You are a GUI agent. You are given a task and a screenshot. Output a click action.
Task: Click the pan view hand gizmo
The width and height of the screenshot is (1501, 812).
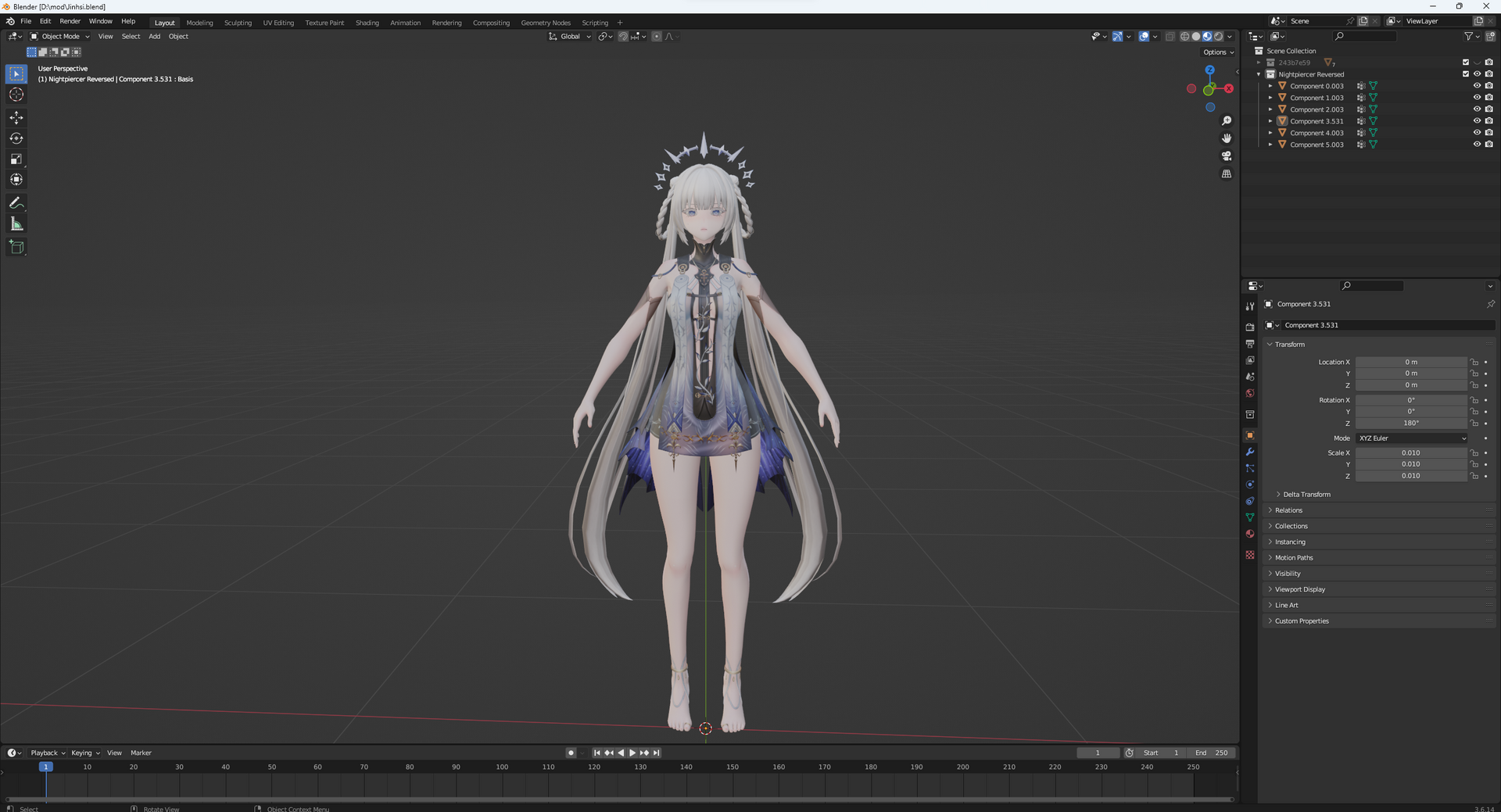tap(1227, 138)
